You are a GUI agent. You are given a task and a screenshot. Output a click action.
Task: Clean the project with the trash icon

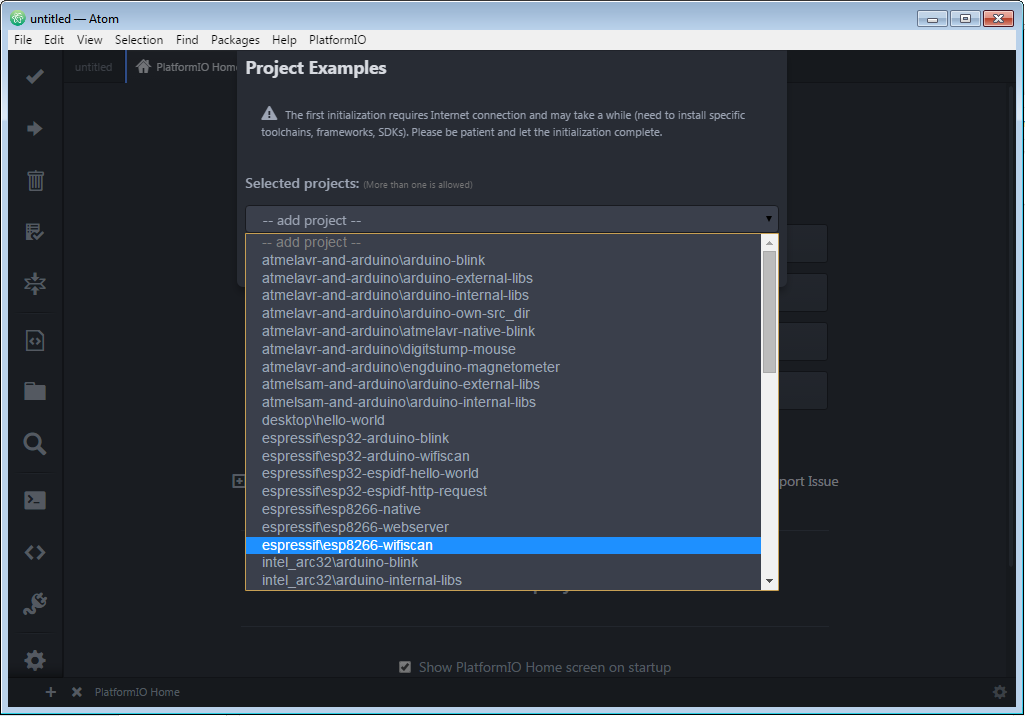(34, 180)
